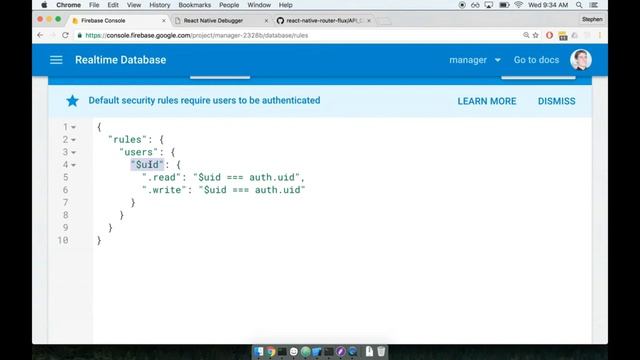The height and width of the screenshot is (360, 640).
Task: Click the screen recording indicator icon
Action: (462, 5)
